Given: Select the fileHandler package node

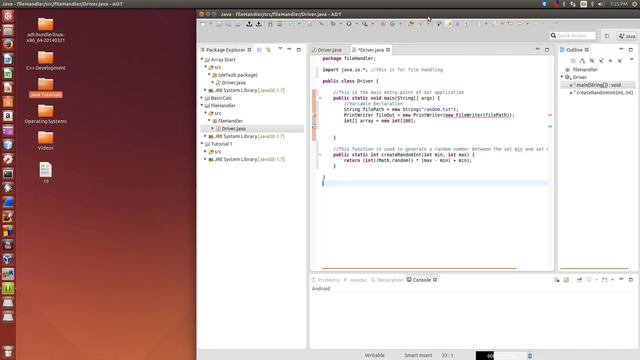Looking at the screenshot, I should (230, 121).
